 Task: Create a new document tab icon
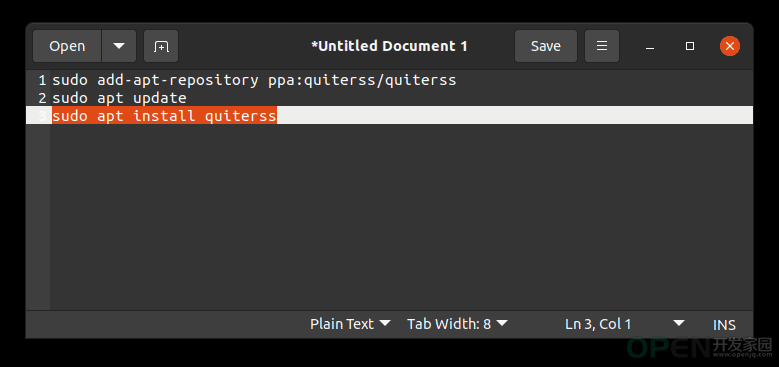pyautogui.click(x=161, y=46)
